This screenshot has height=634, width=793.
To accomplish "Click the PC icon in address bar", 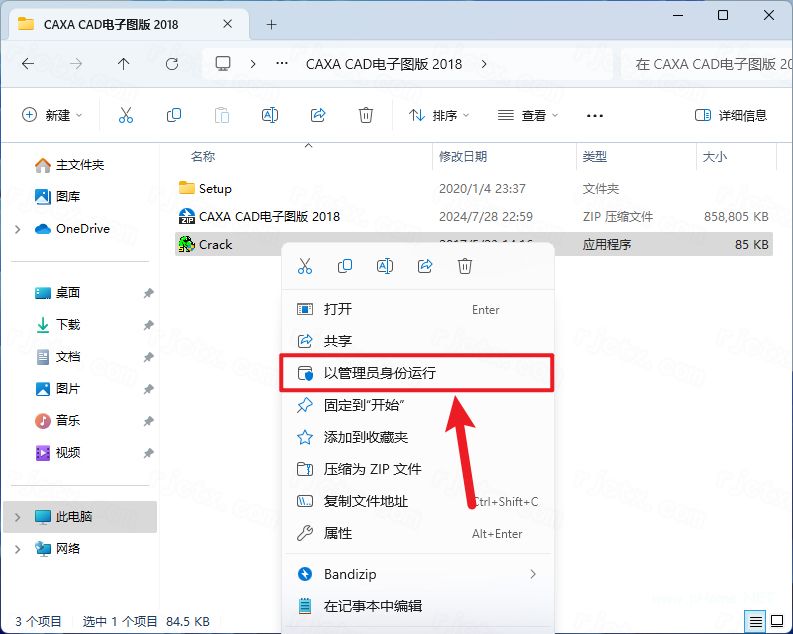I will [223, 64].
